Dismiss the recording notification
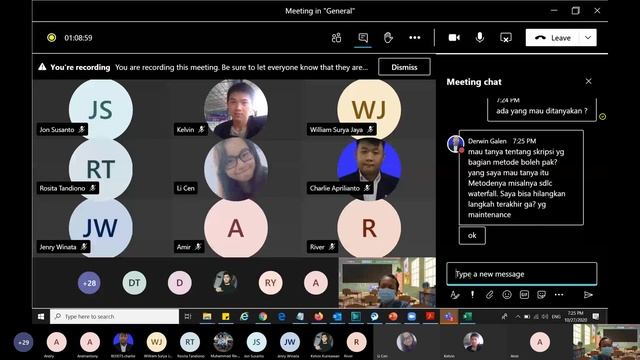Screen dimensions: 640x360 pos(404,67)
